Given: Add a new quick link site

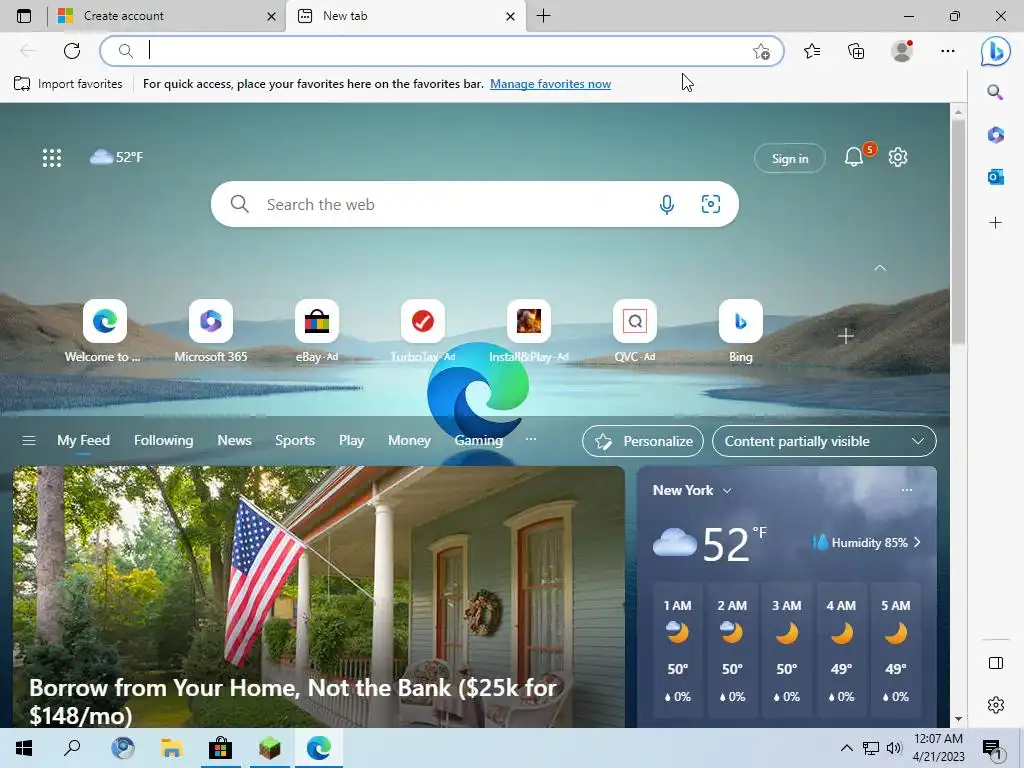Looking at the screenshot, I should click(846, 336).
